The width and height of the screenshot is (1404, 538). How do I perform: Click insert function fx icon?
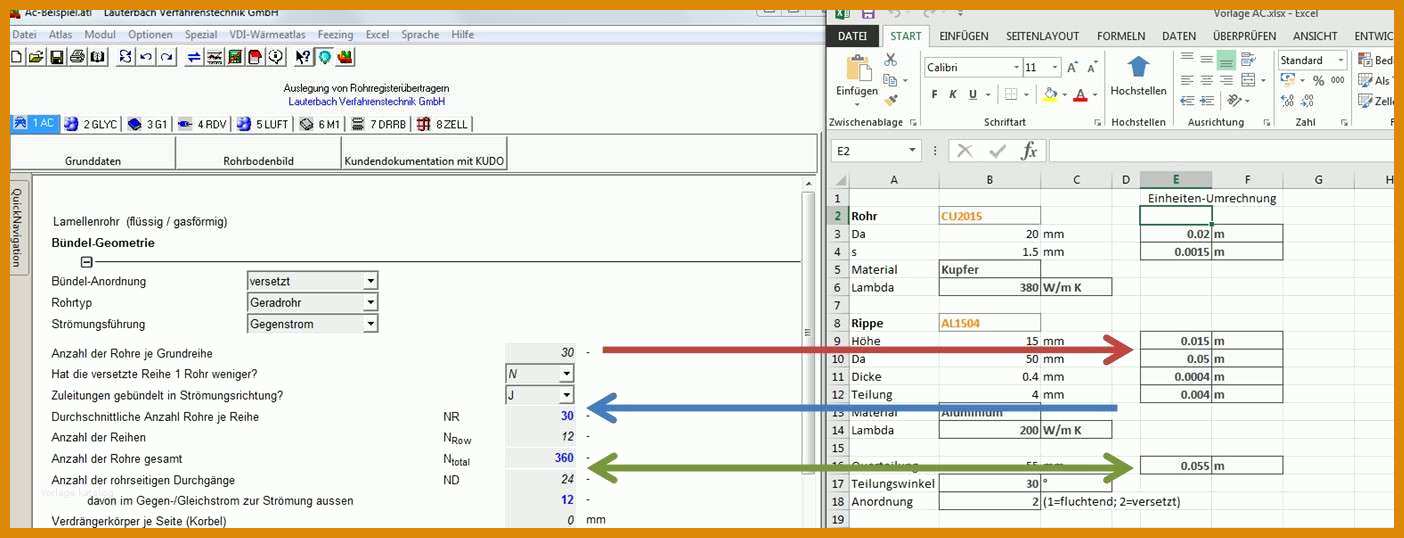pyautogui.click(x=1029, y=151)
